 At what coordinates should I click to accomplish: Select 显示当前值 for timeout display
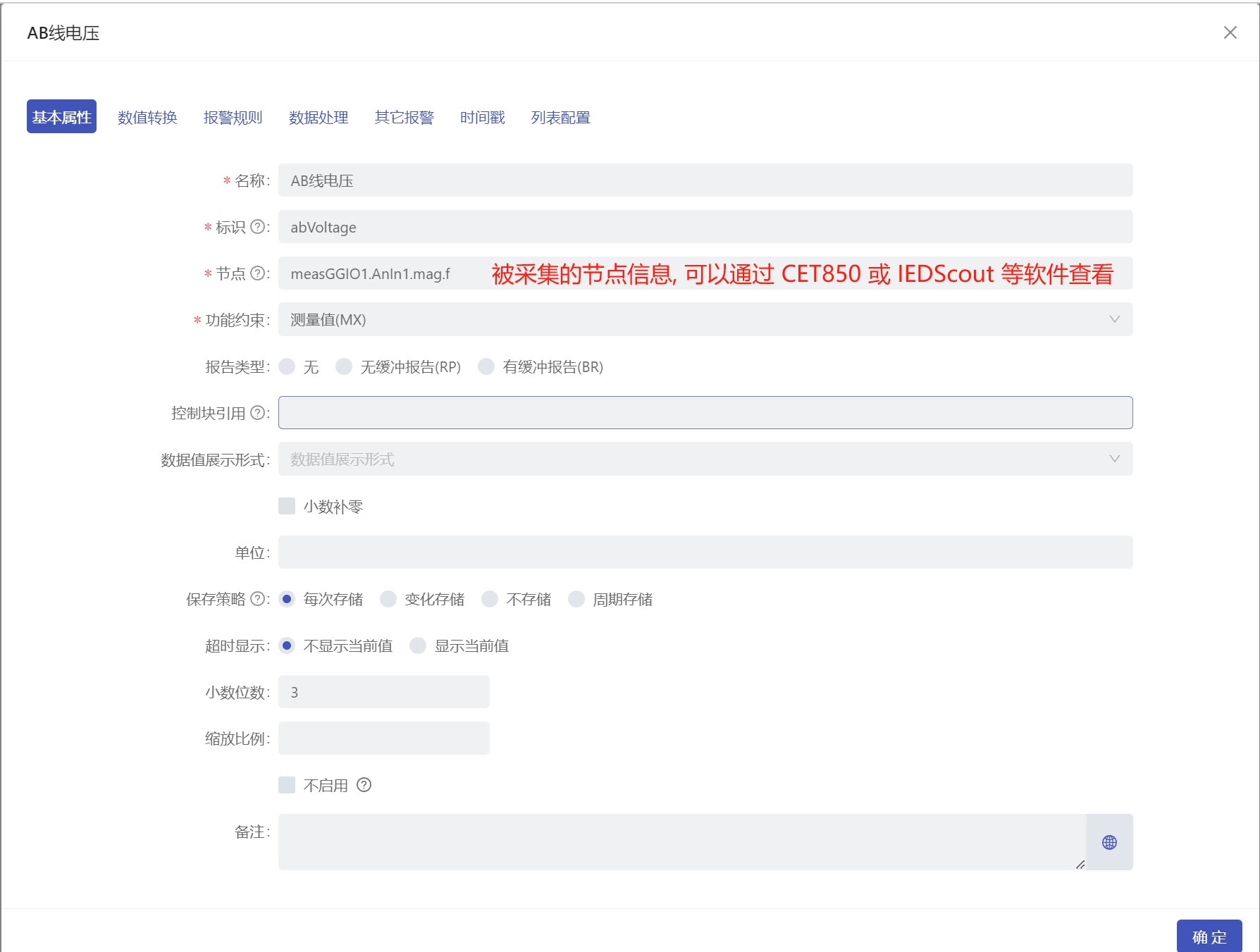pos(418,645)
